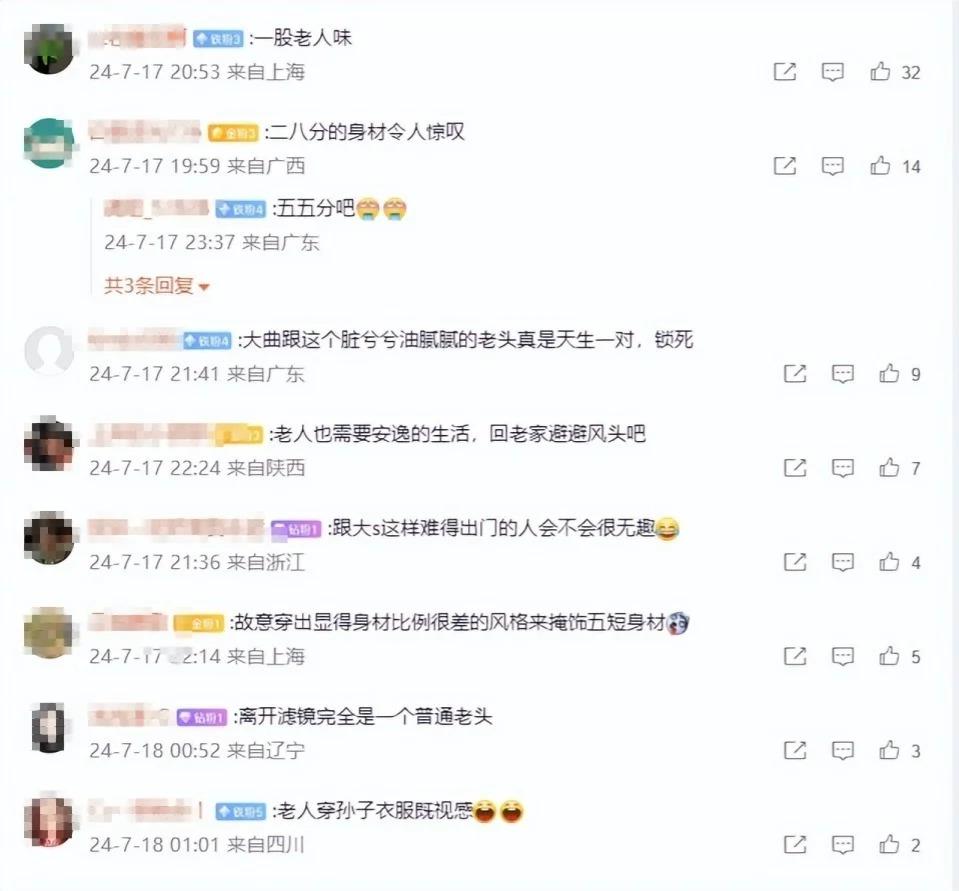The width and height of the screenshot is (959, 891).
Task: Open avatar of the 广西 commenter
Action: (48, 143)
